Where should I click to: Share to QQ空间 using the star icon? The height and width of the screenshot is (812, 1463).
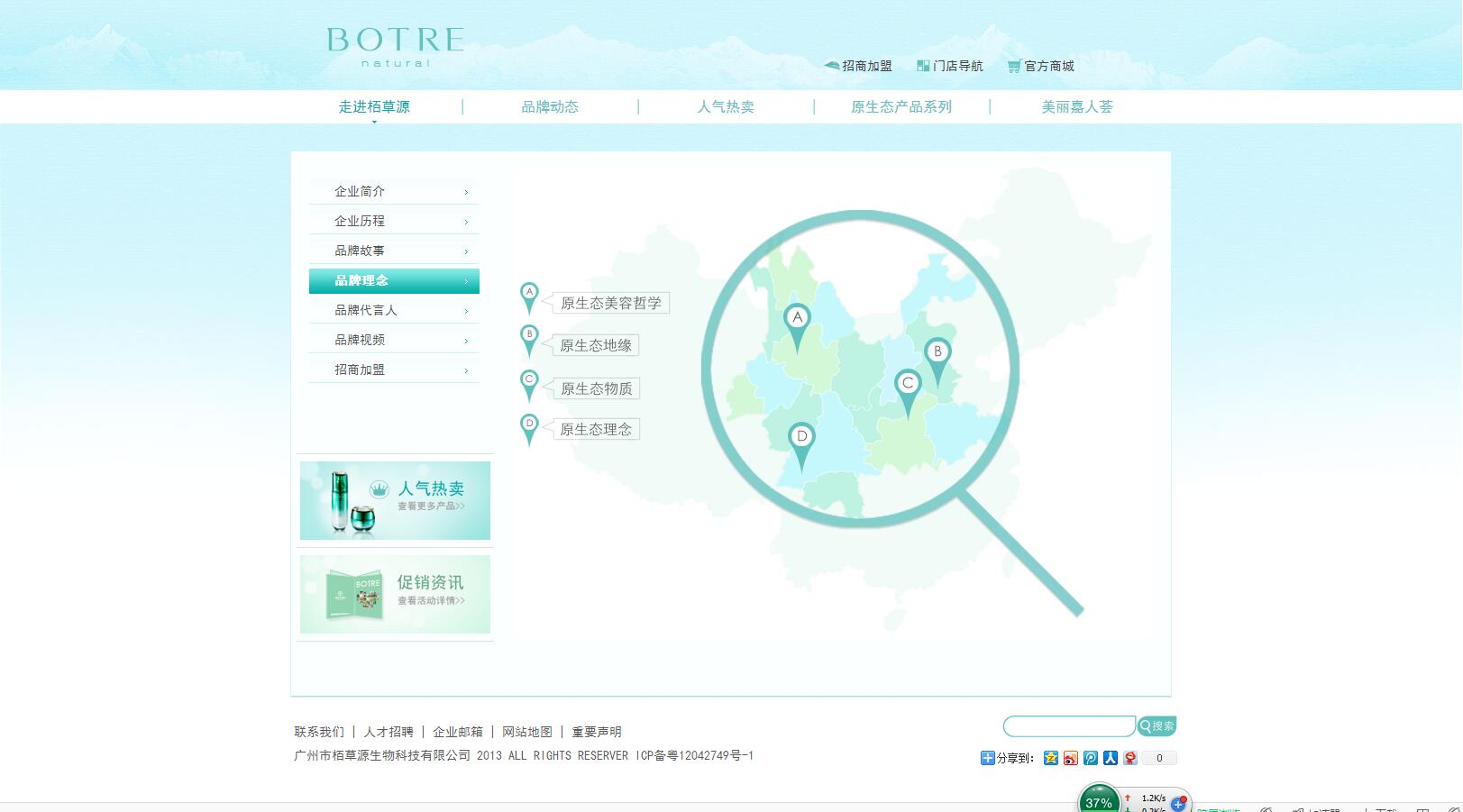coord(1050,758)
